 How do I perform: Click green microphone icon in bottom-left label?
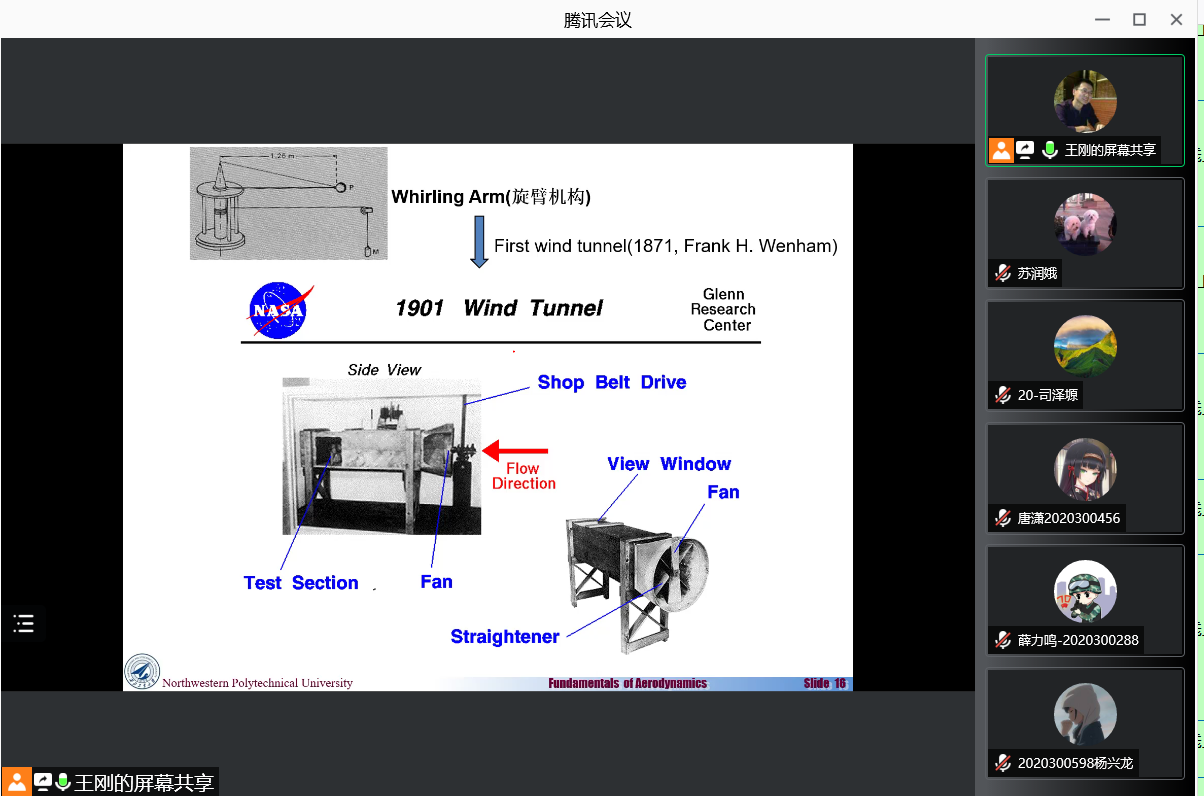[x=63, y=782]
